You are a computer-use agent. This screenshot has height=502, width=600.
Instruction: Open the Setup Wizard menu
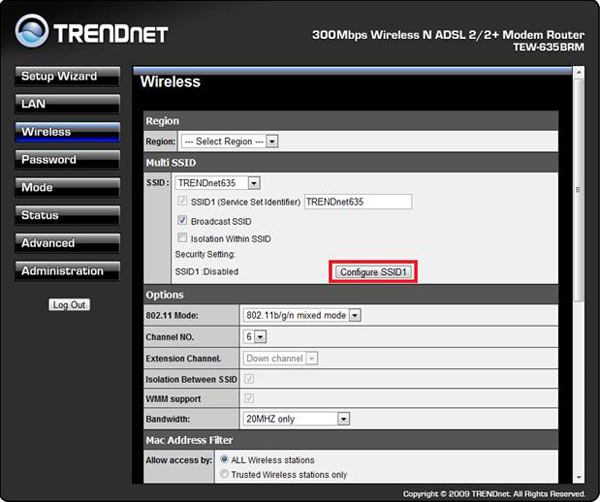coord(67,76)
